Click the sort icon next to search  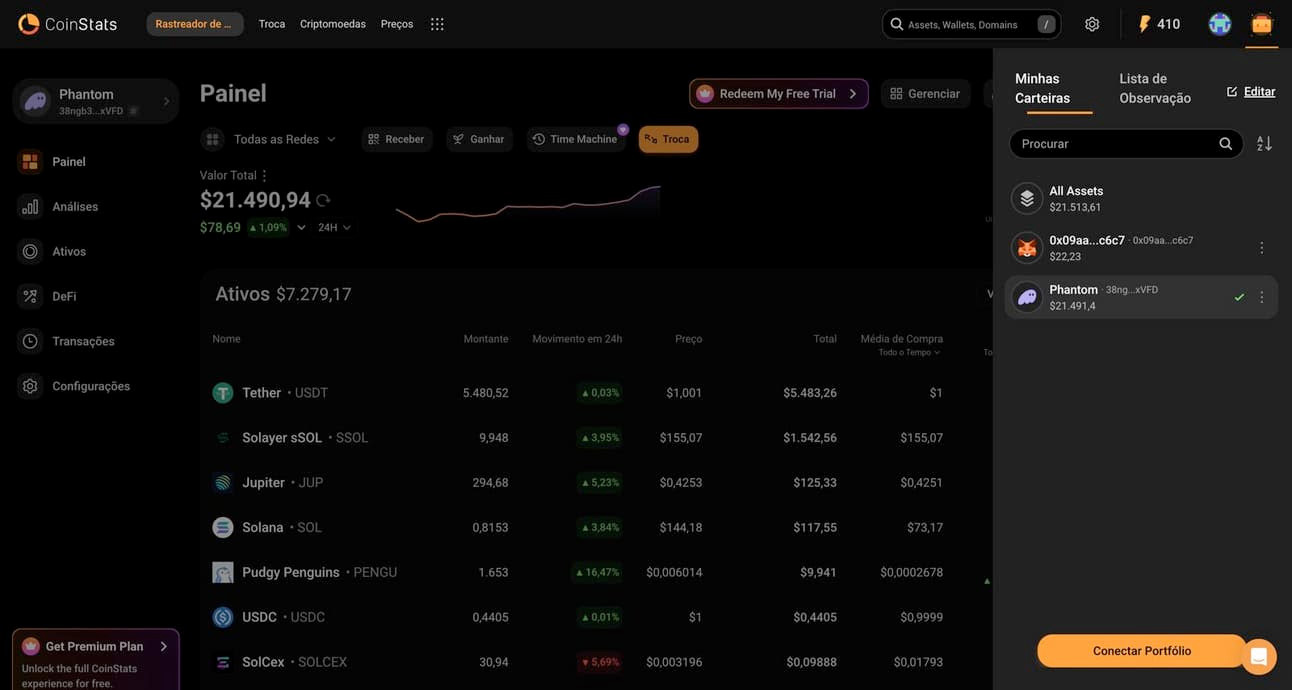tap(1264, 144)
